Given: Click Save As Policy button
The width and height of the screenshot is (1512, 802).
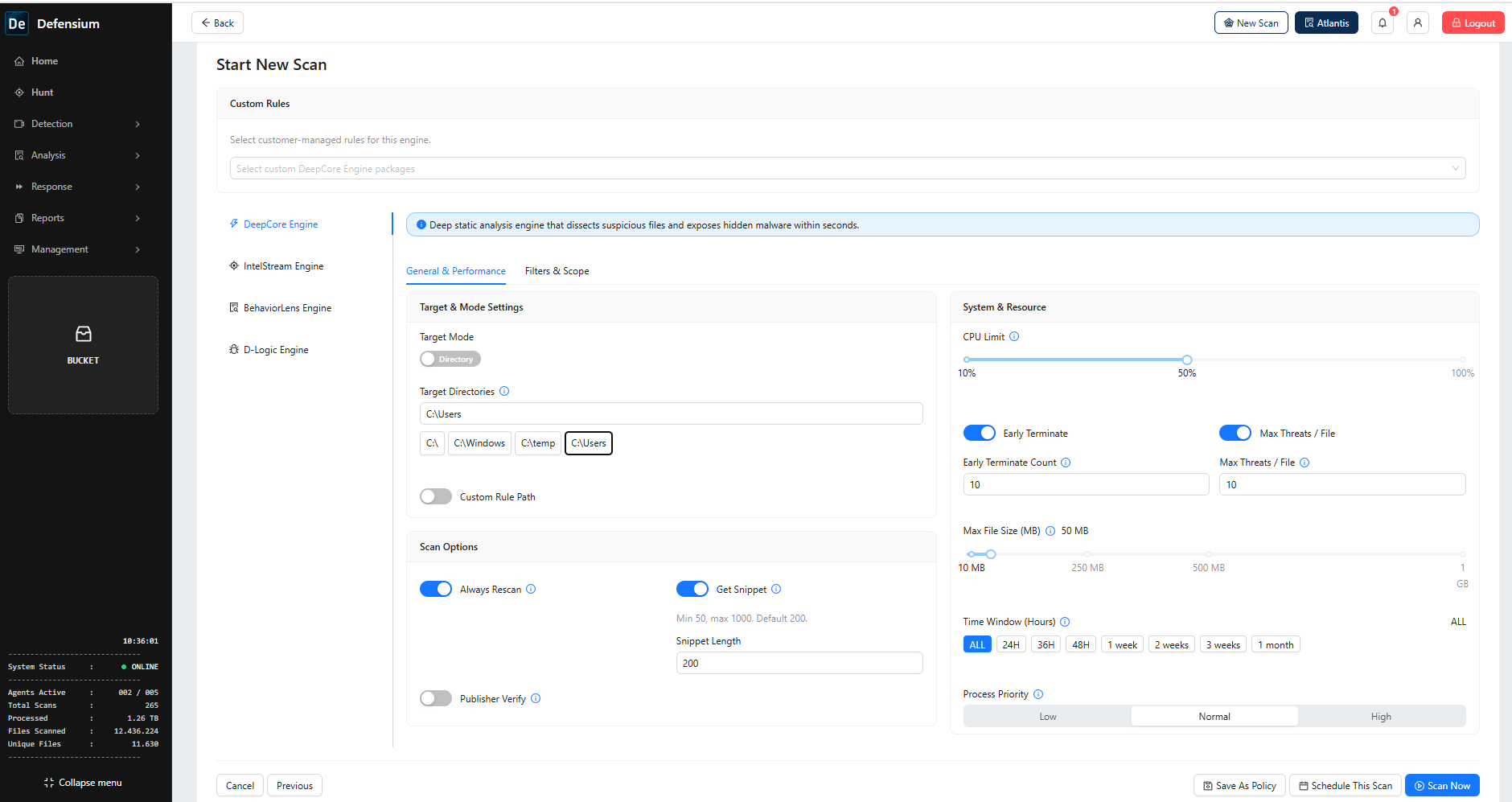Looking at the screenshot, I should tap(1239, 785).
